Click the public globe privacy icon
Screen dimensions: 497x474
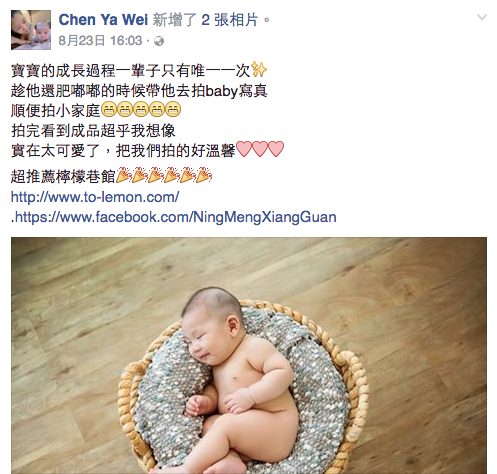point(159,41)
